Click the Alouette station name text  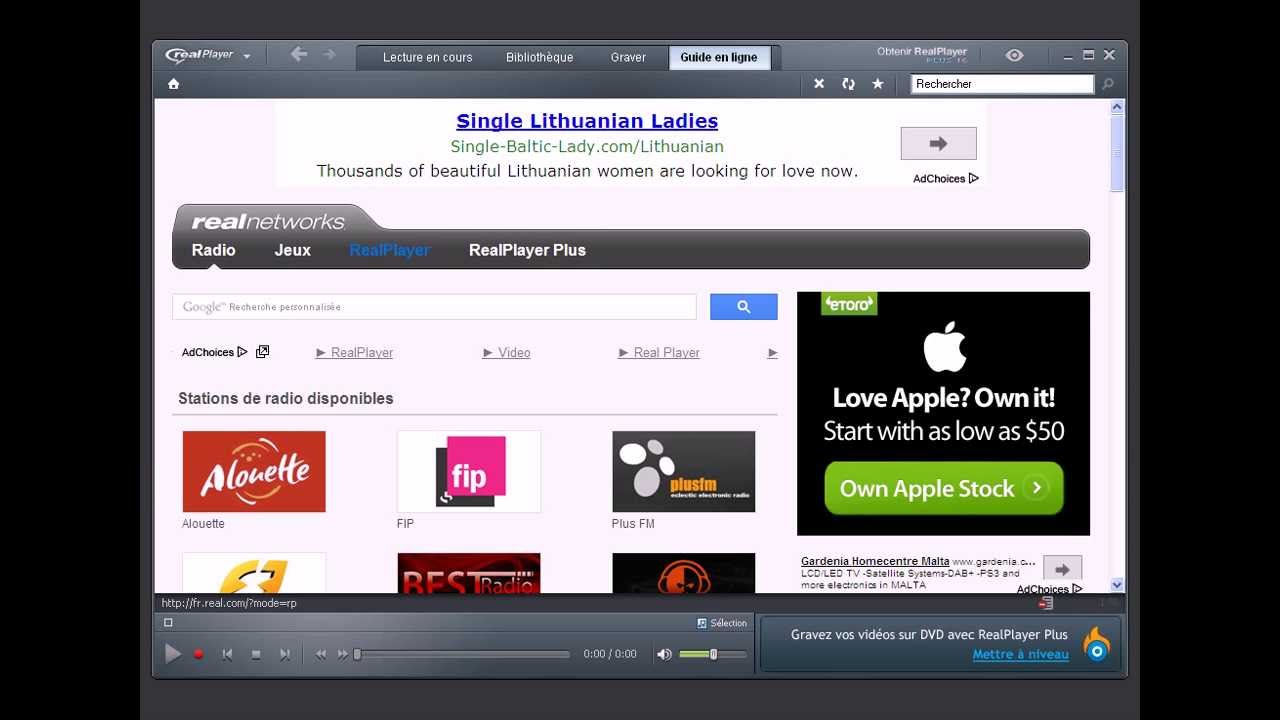tap(203, 524)
